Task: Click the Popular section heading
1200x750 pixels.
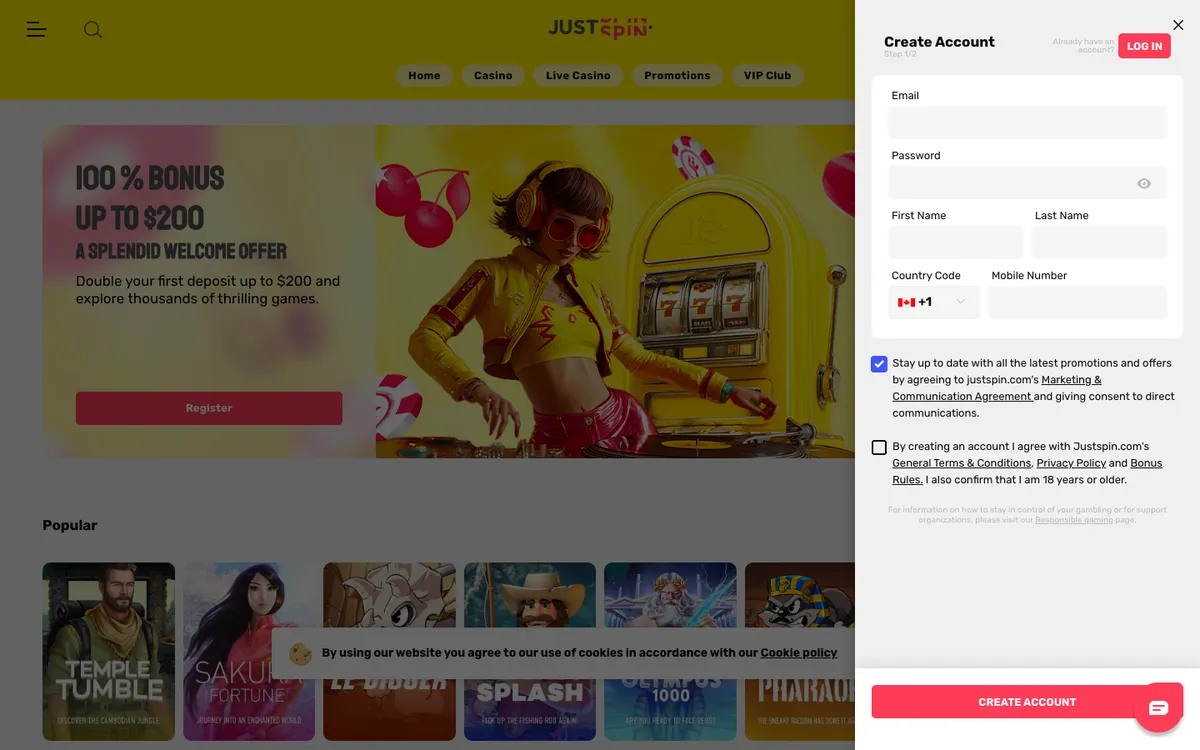Action: [x=70, y=525]
